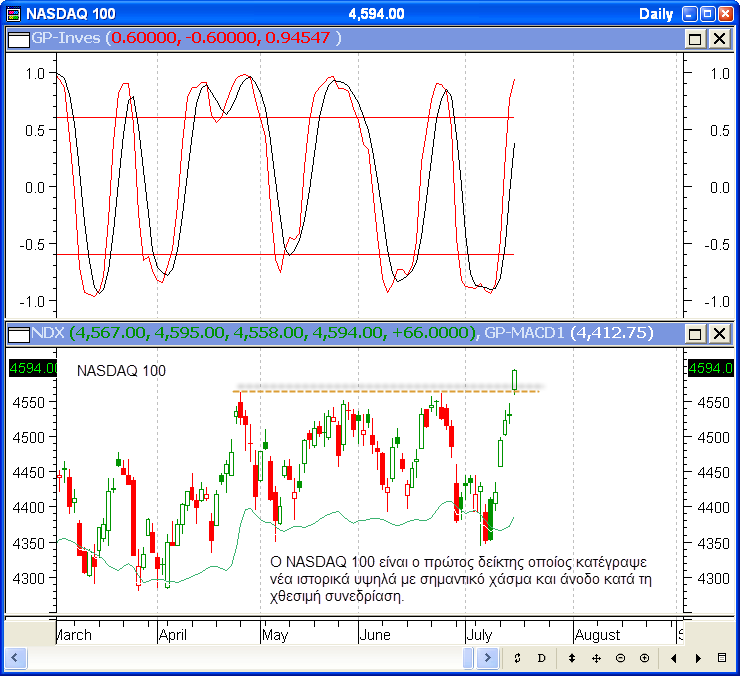Click the four-way pan crosshair icon
Viewport: 740px width, 676px height.
click(x=596, y=658)
